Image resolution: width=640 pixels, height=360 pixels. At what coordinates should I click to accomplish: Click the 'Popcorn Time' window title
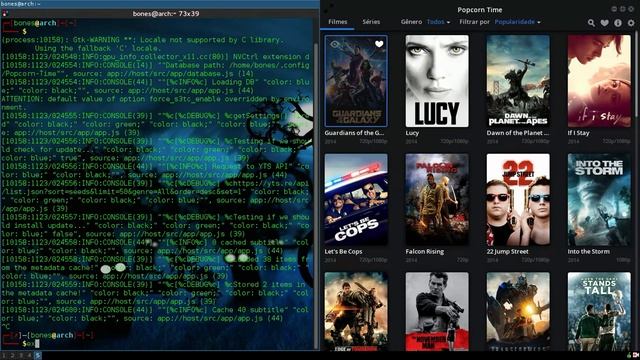pyautogui.click(x=480, y=10)
